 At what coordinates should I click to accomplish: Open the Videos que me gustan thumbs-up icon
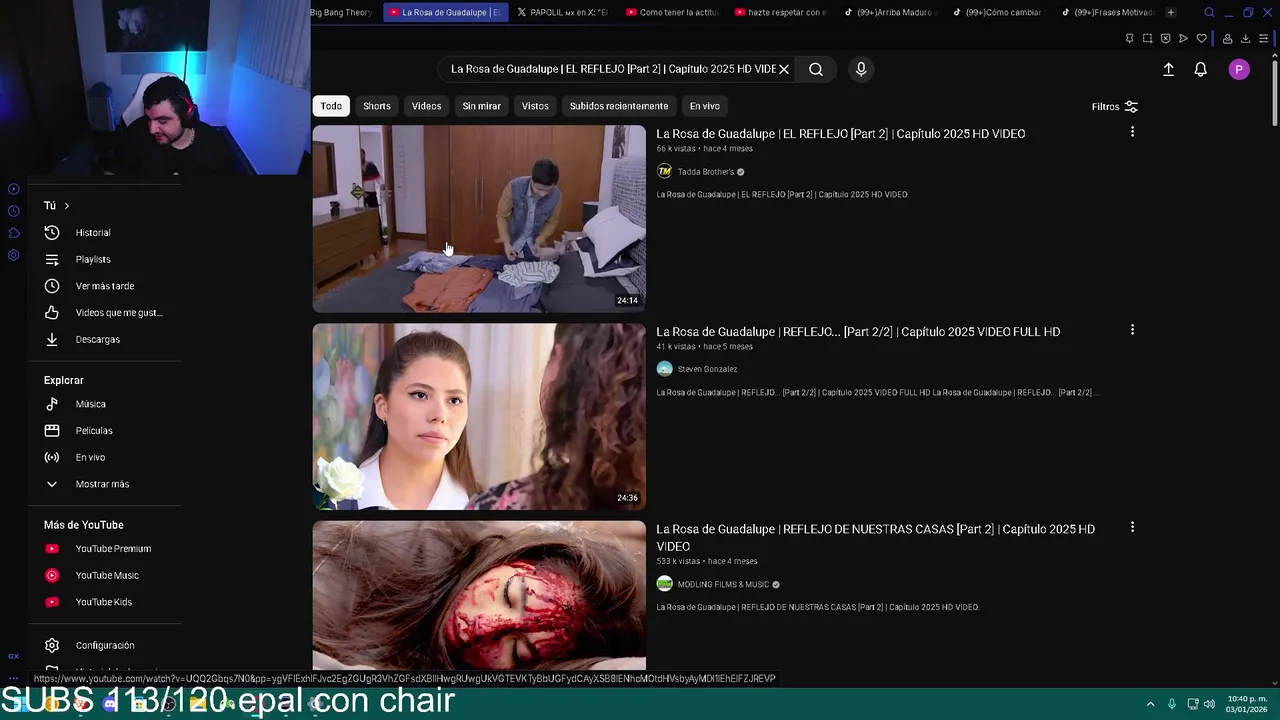[52, 313]
